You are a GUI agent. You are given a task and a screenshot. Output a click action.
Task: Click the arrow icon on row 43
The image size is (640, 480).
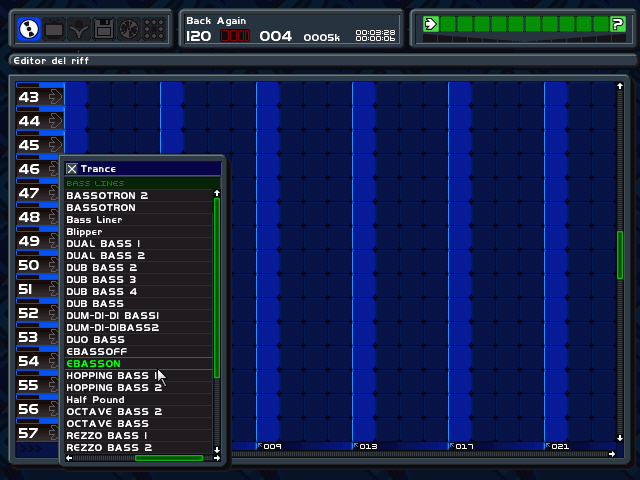coord(55,97)
